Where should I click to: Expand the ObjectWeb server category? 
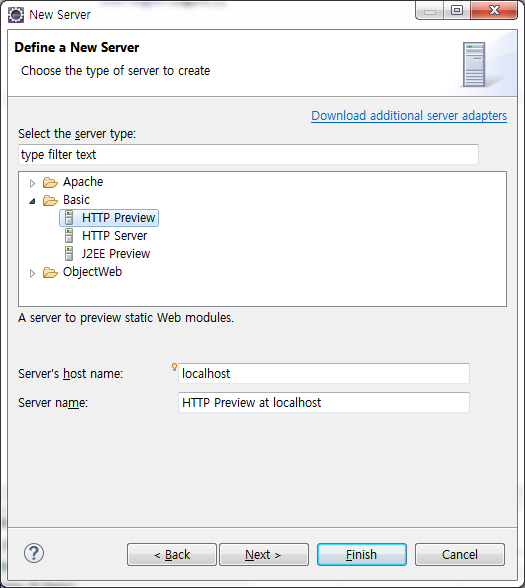point(32,273)
